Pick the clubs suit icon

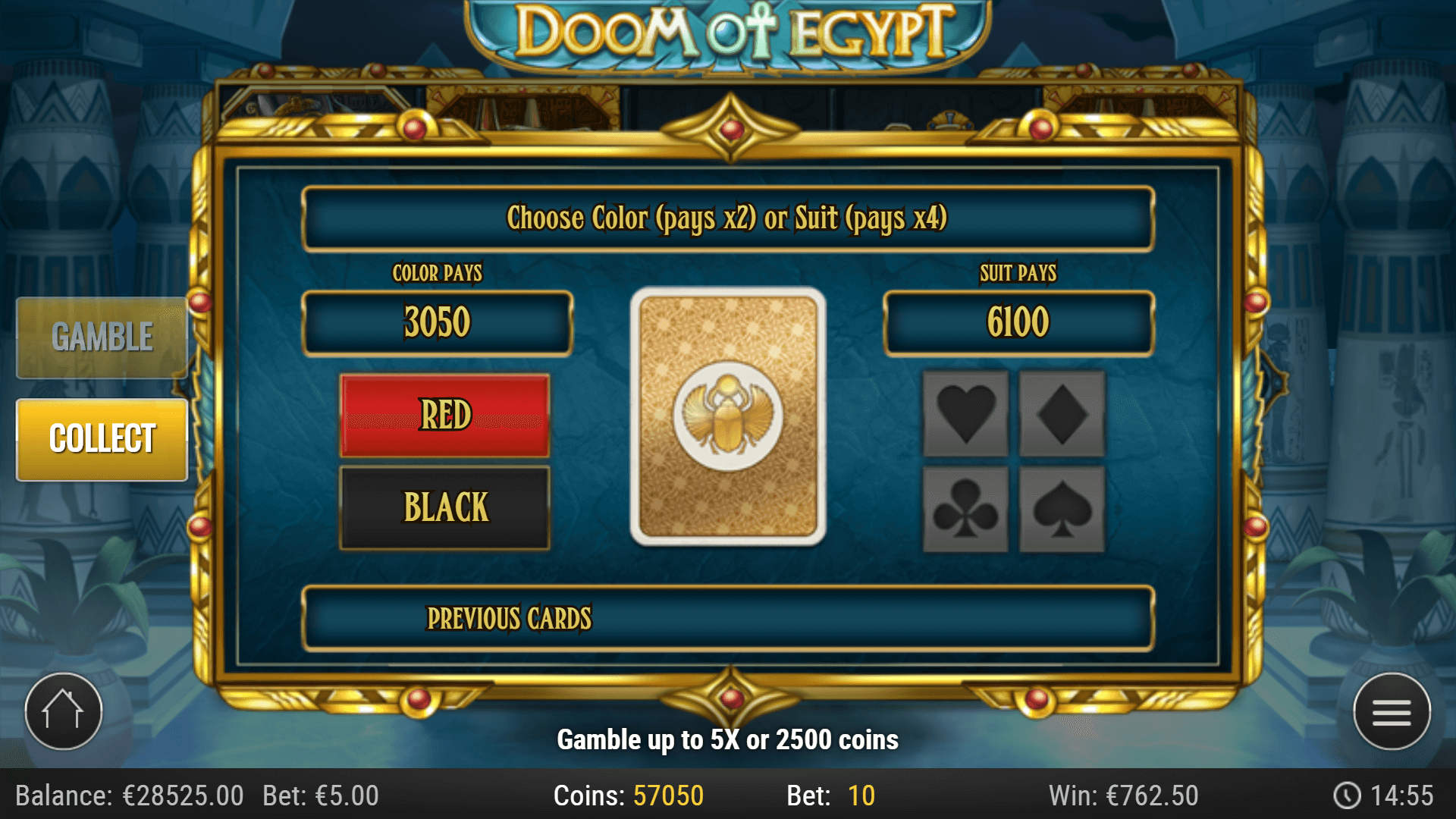coord(965,510)
